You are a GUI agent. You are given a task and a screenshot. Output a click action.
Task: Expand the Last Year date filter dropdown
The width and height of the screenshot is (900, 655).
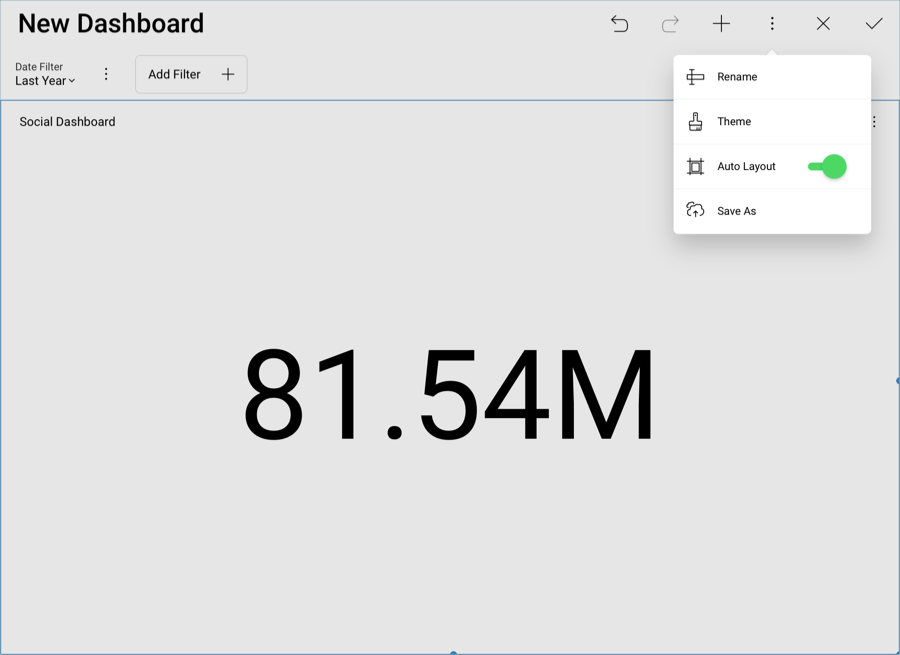point(45,81)
